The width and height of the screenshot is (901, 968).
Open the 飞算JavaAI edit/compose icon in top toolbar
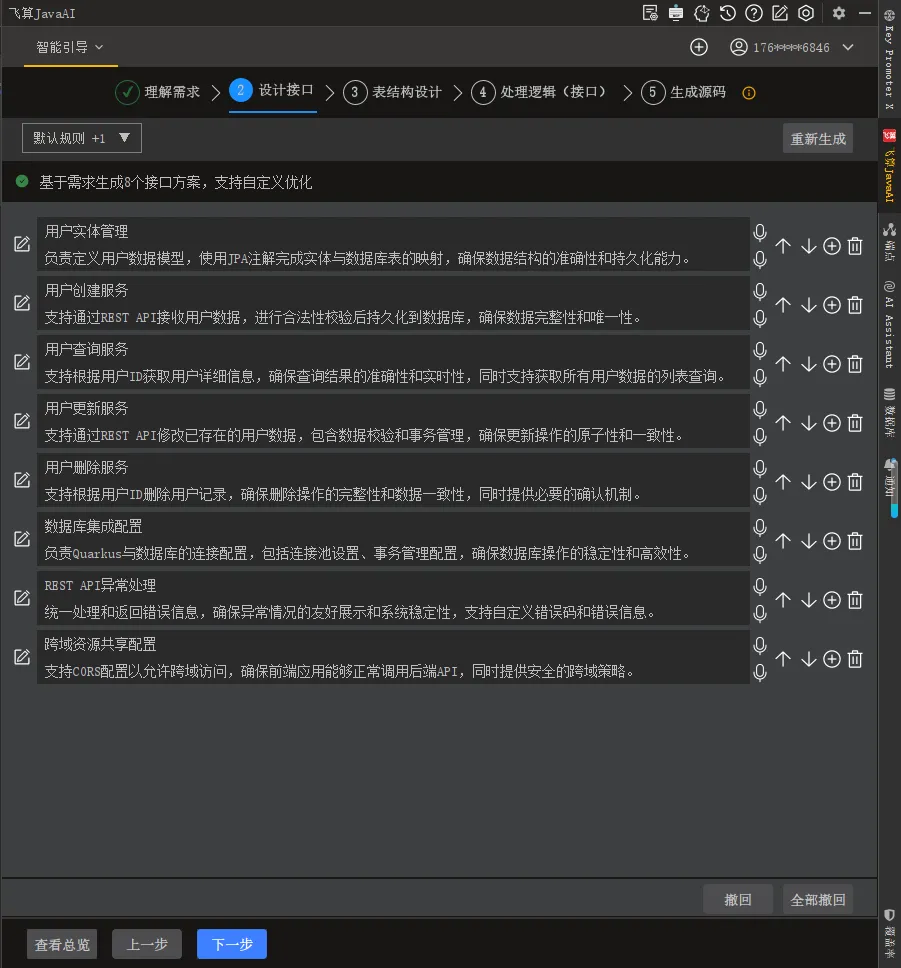pos(781,13)
